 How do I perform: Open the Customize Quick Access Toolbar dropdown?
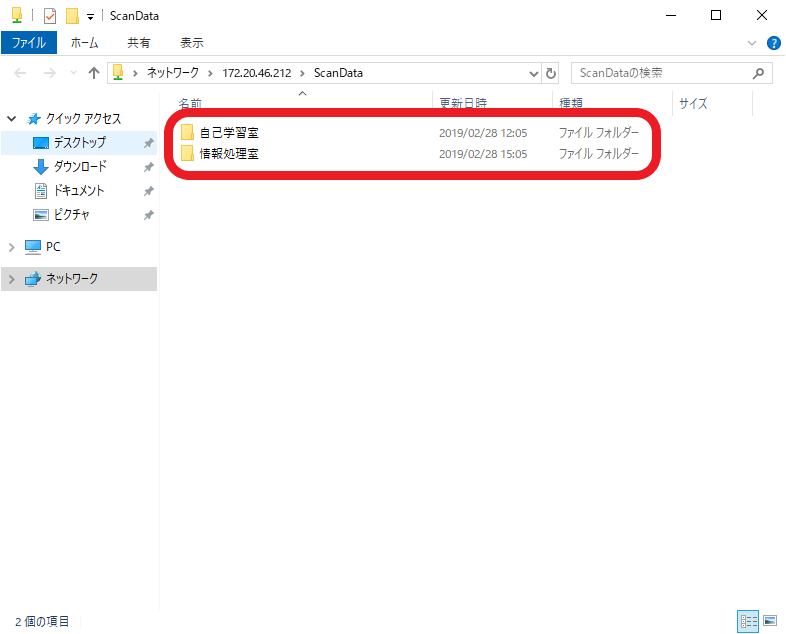90,17
